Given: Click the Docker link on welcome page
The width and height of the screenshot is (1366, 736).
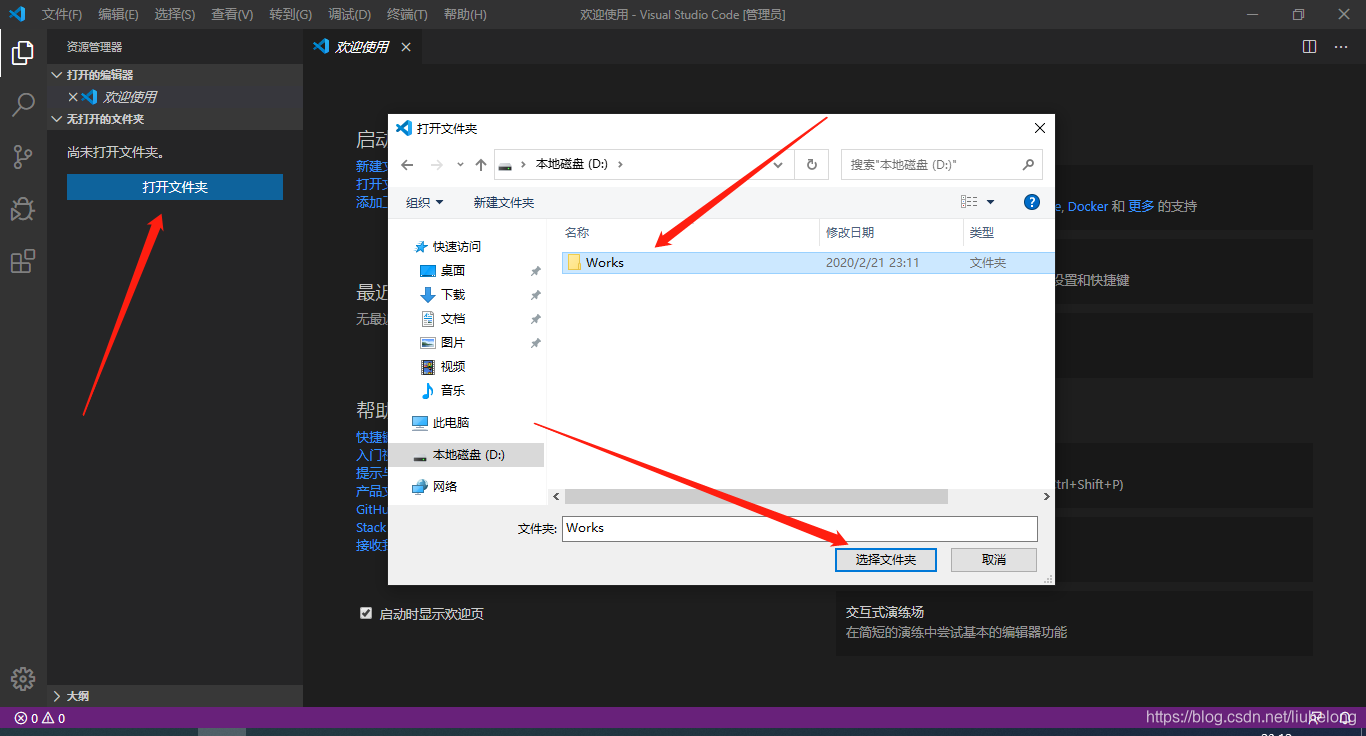Looking at the screenshot, I should [1088, 206].
